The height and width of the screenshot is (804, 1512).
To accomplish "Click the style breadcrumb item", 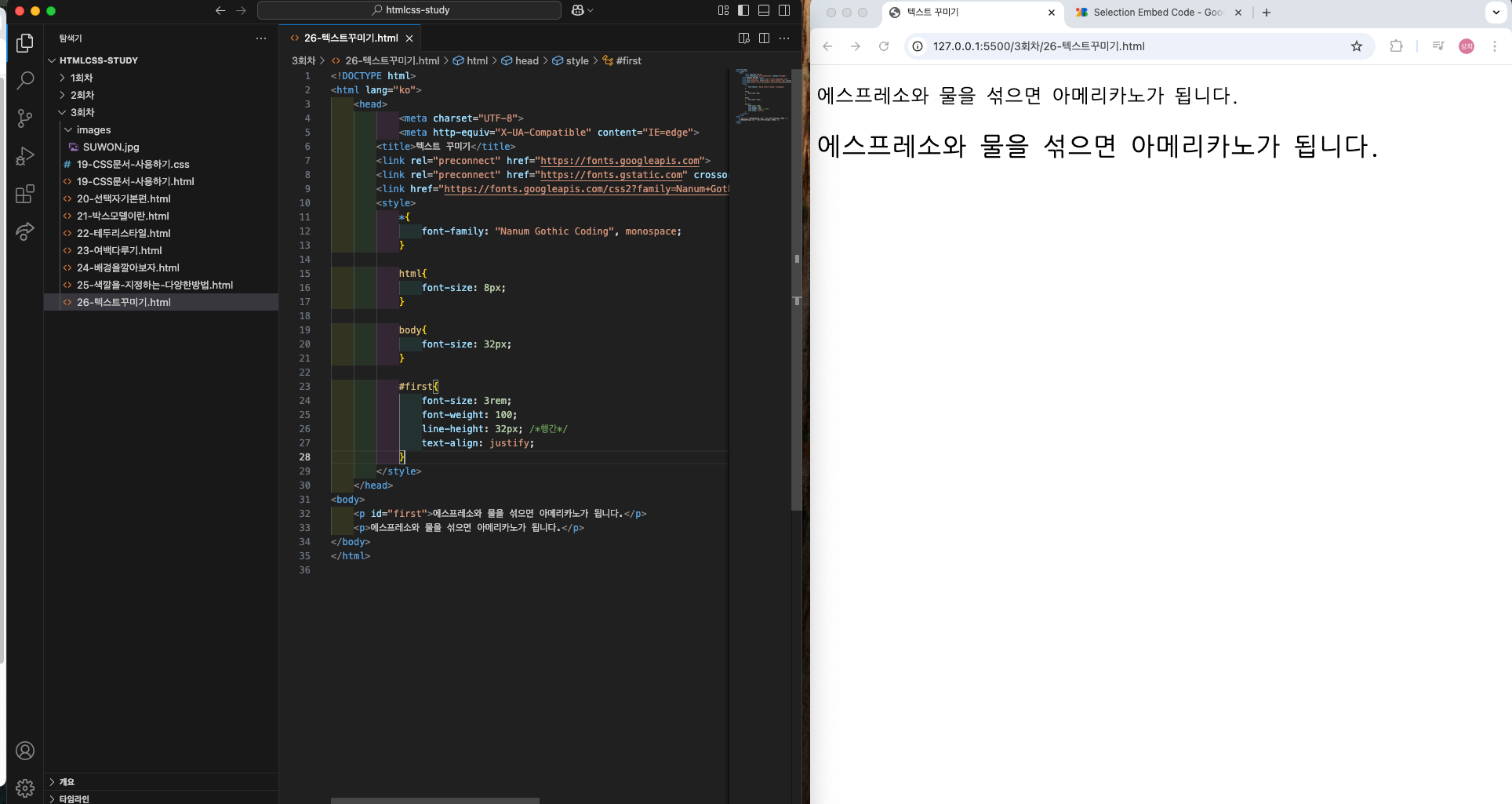I will (x=570, y=60).
